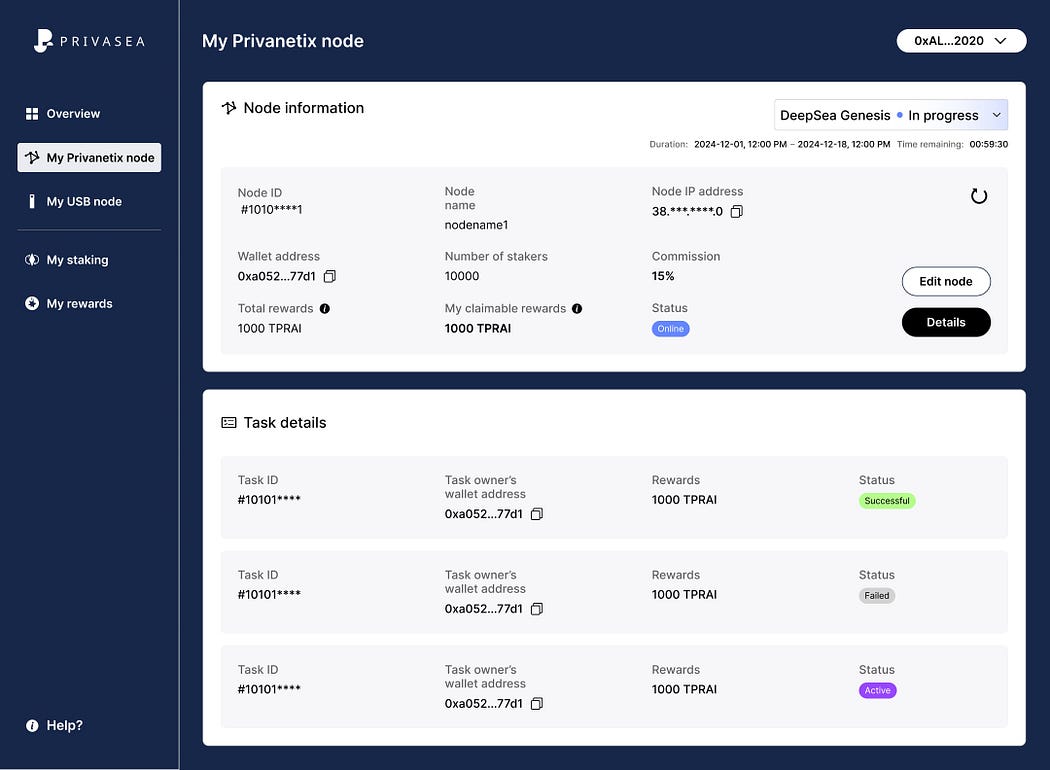Click the Help info icon
The height and width of the screenshot is (770, 1050).
pos(31,726)
